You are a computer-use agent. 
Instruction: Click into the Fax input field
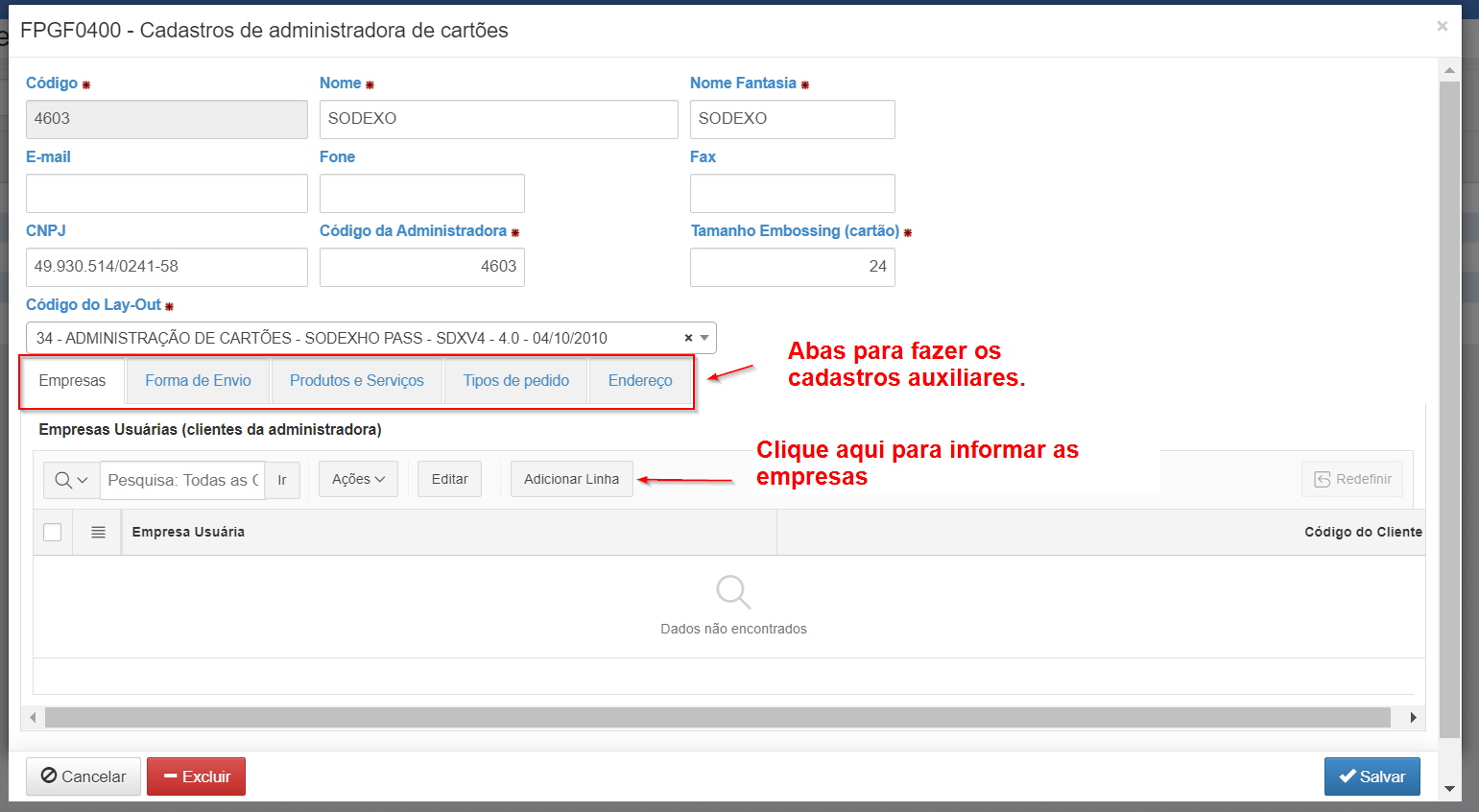tap(793, 193)
